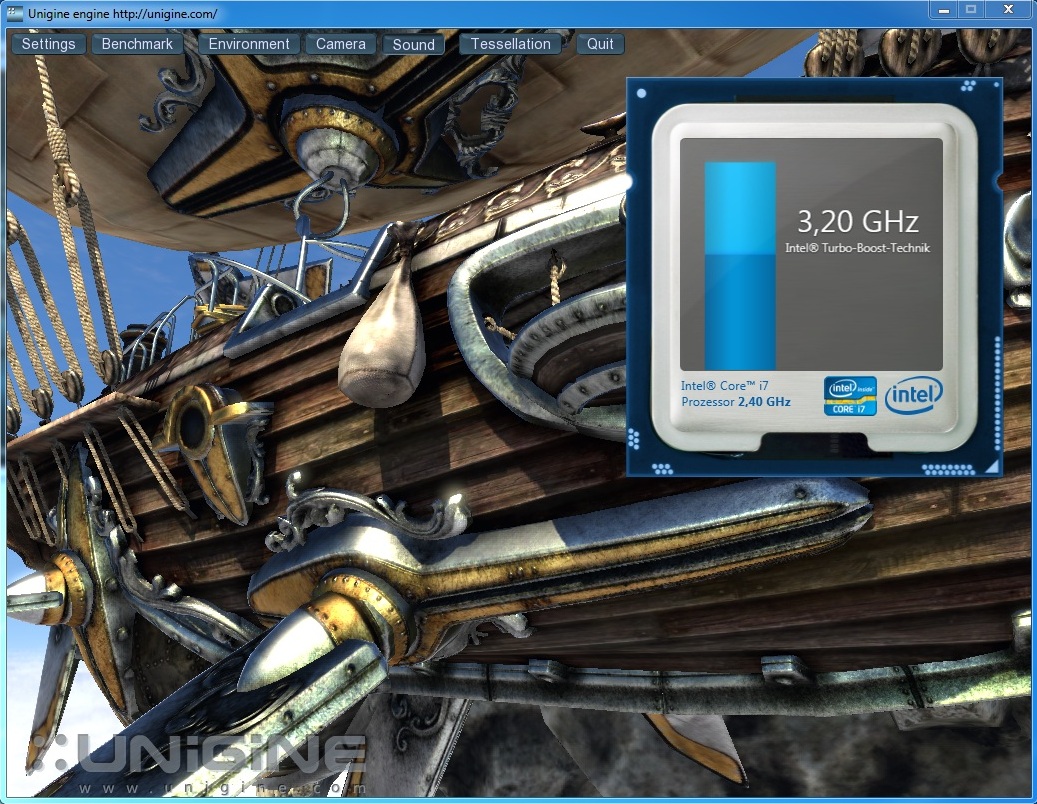The height and width of the screenshot is (804, 1037).
Task: Toggle the Sound button
Action: [413, 45]
